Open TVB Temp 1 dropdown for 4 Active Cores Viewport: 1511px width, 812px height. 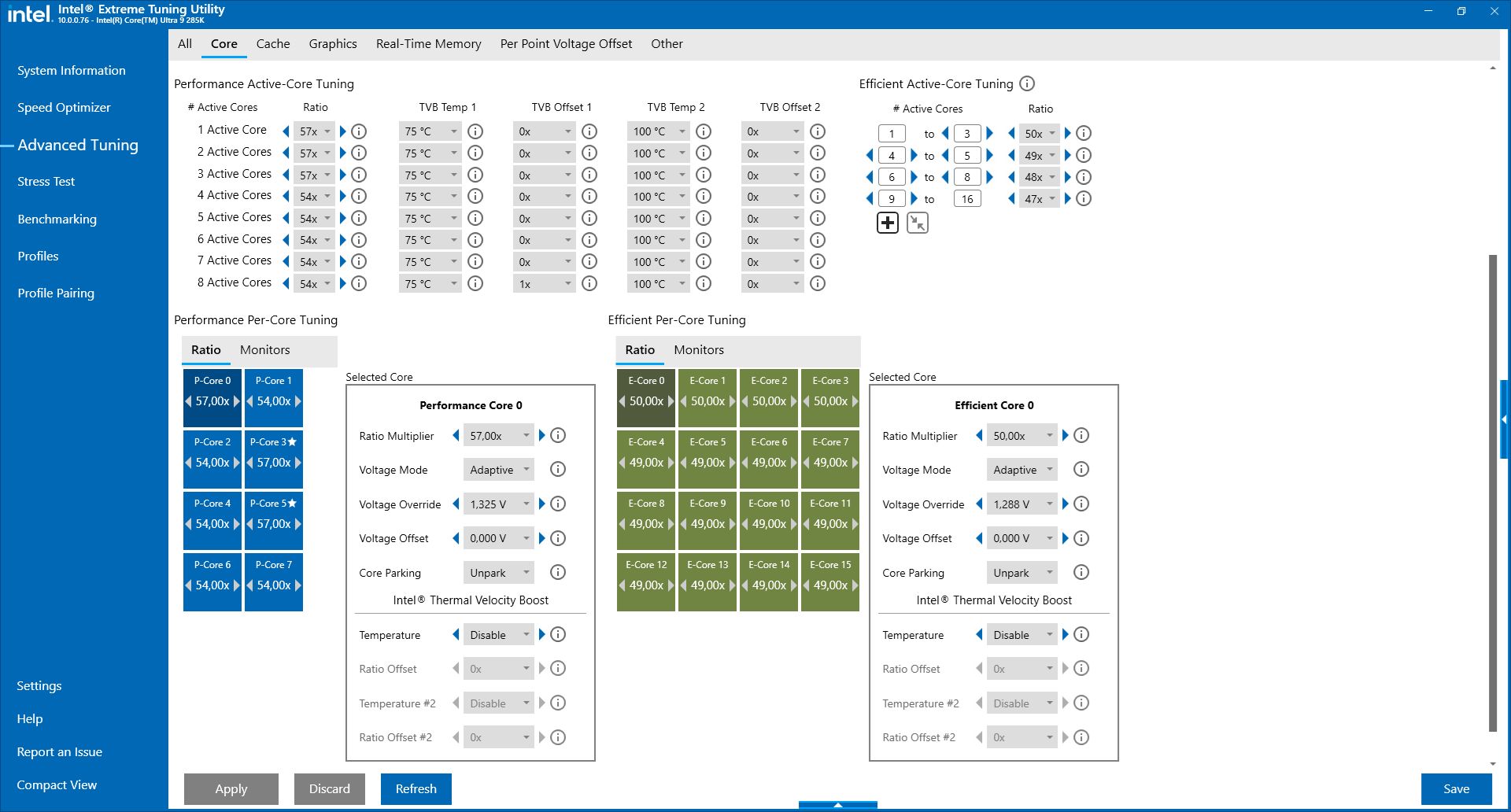430,197
